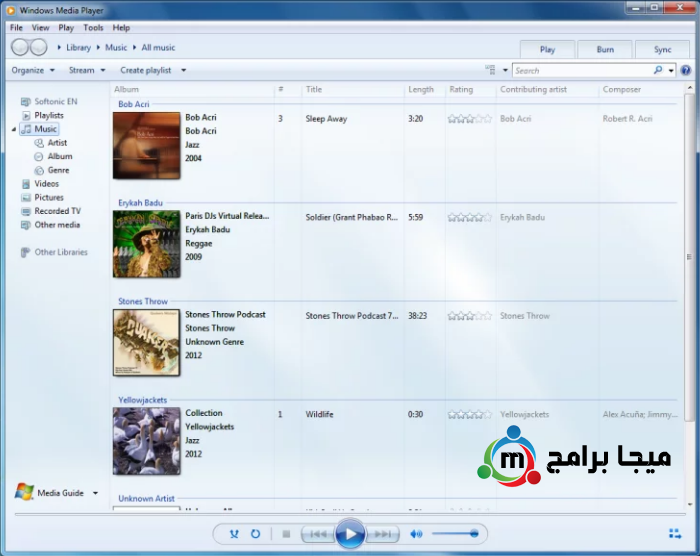The width and height of the screenshot is (700, 556).
Task: Click All music in the breadcrumb
Action: coord(158,47)
